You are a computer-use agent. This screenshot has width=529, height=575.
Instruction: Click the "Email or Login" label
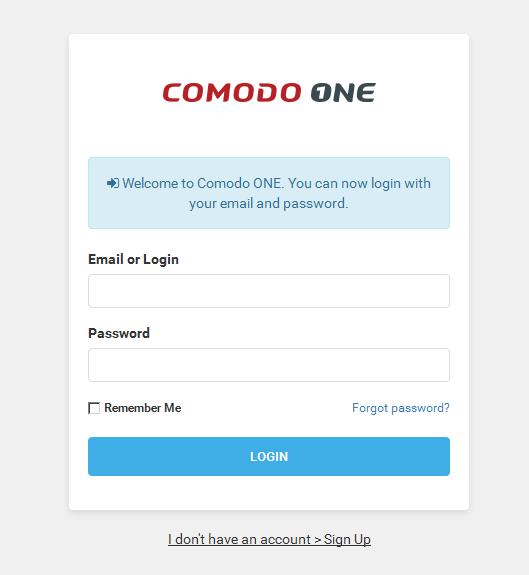click(x=133, y=259)
